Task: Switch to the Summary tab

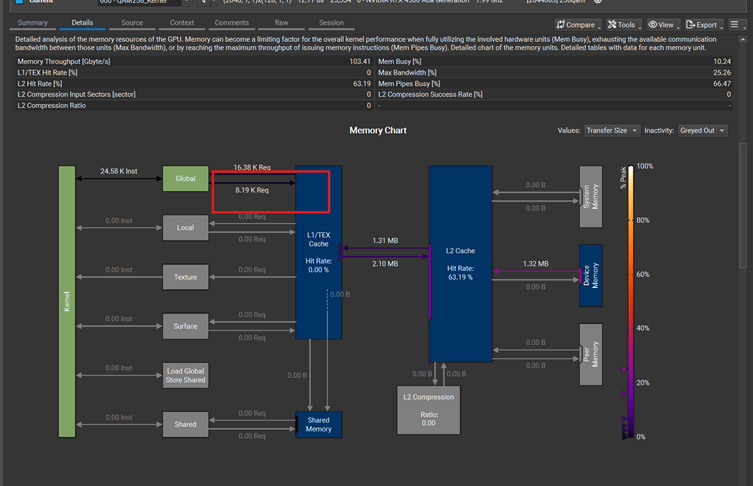Action: click(33, 23)
